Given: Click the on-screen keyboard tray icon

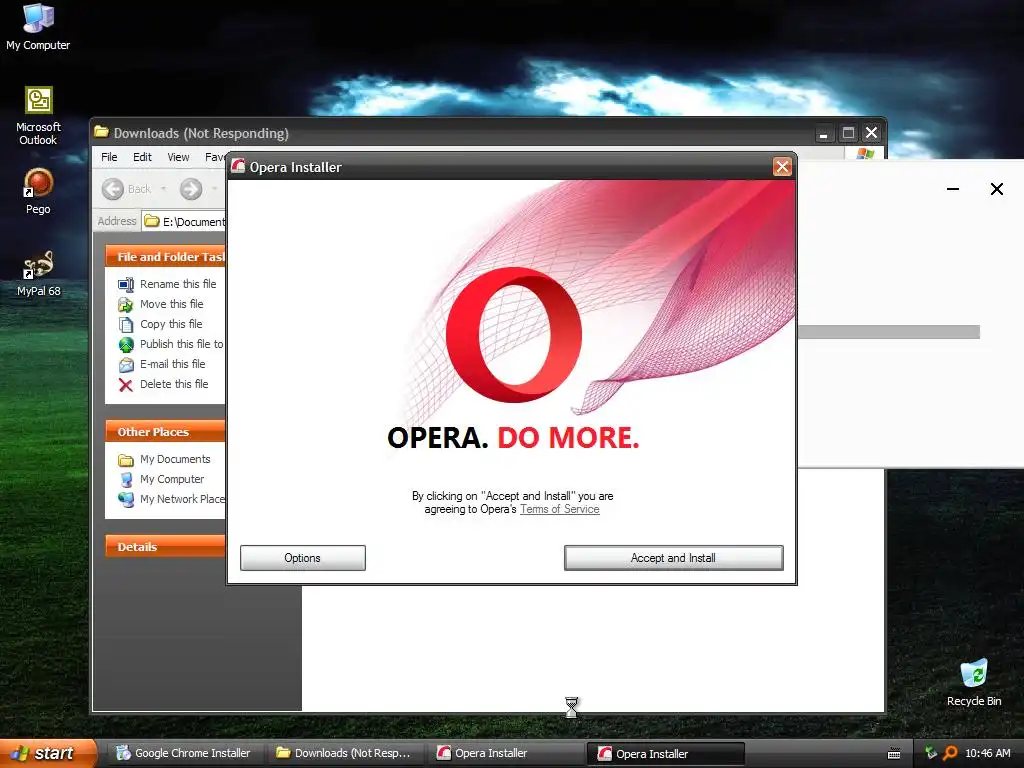Looking at the screenshot, I should click(894, 754).
